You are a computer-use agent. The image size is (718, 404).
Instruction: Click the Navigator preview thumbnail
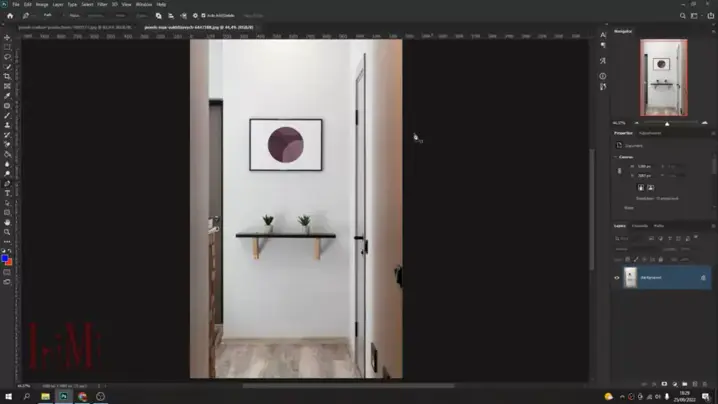[x=663, y=77]
